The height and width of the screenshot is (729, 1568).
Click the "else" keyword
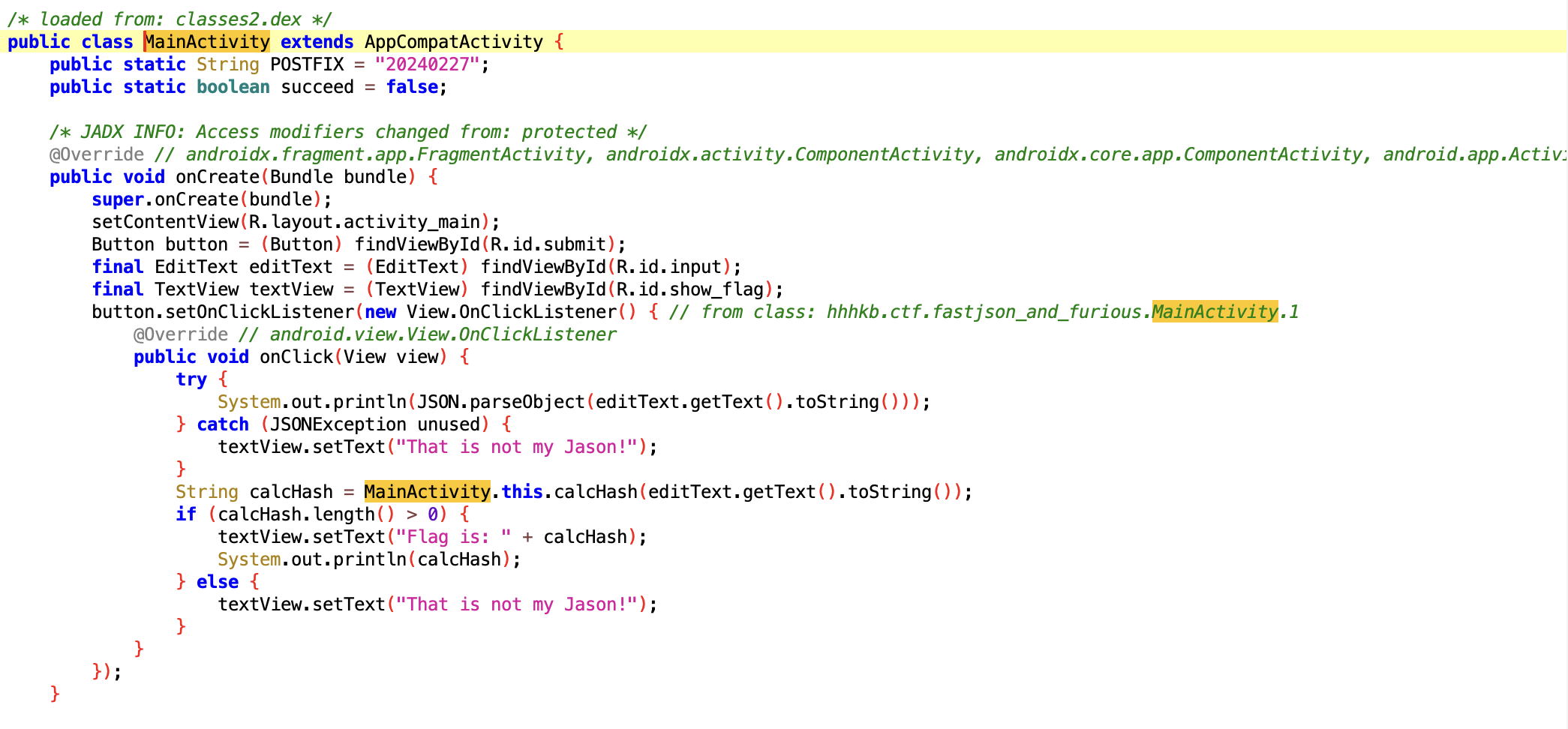218,582
